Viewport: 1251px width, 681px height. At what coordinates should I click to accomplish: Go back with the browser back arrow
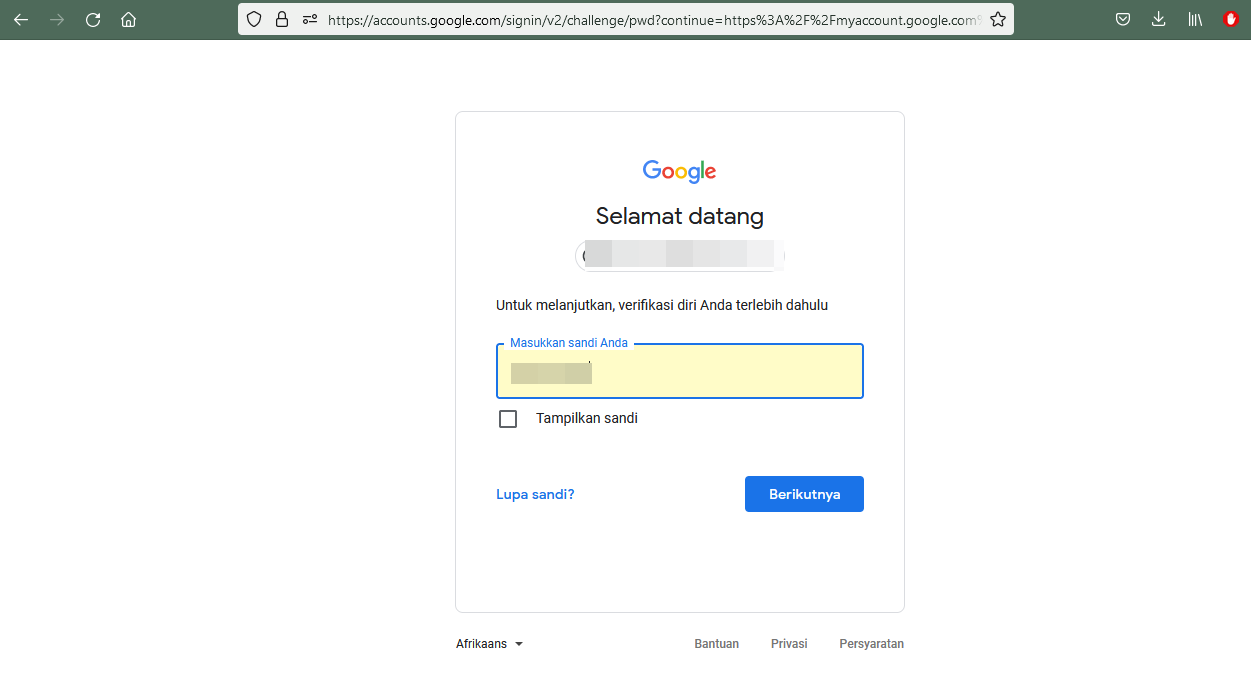point(21,19)
